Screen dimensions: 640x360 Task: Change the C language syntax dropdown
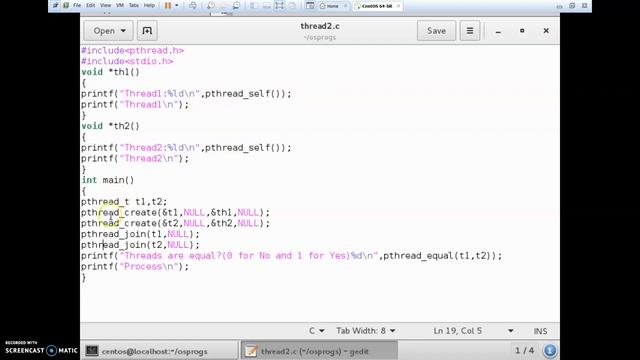(x=316, y=331)
